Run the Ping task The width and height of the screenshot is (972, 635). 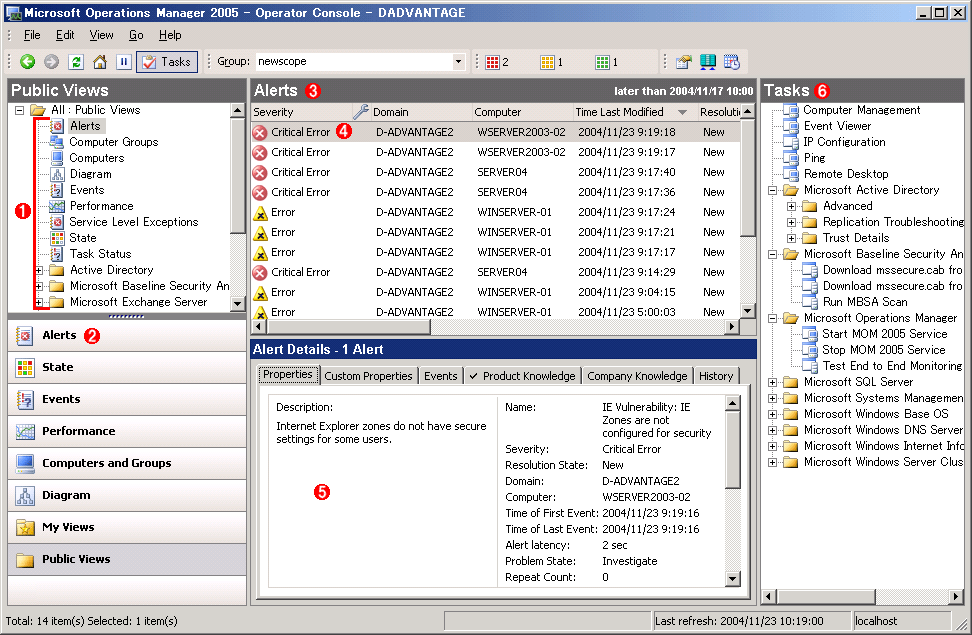815,158
